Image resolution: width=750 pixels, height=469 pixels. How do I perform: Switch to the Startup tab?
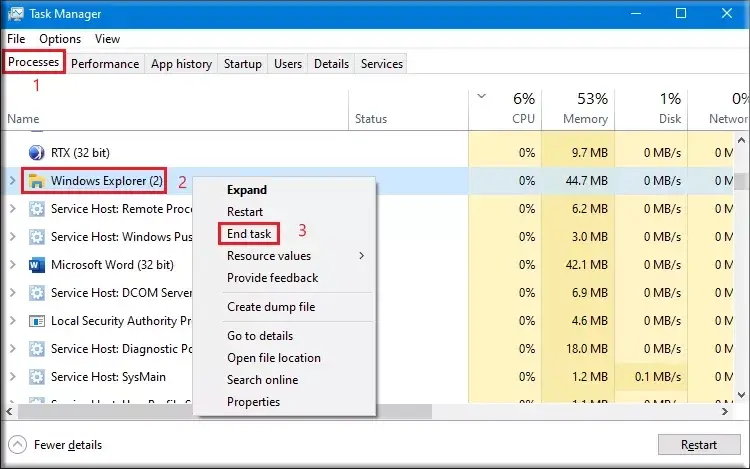pos(243,64)
